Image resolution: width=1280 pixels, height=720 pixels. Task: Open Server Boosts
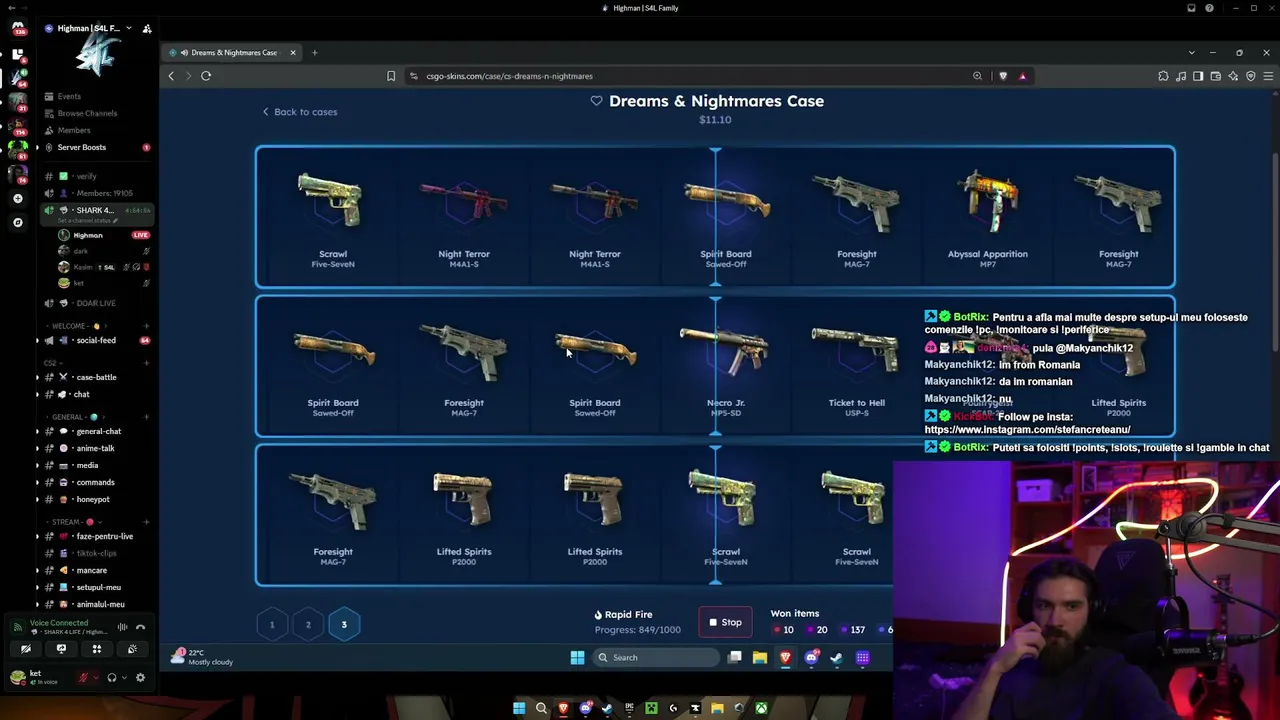[x=82, y=147]
